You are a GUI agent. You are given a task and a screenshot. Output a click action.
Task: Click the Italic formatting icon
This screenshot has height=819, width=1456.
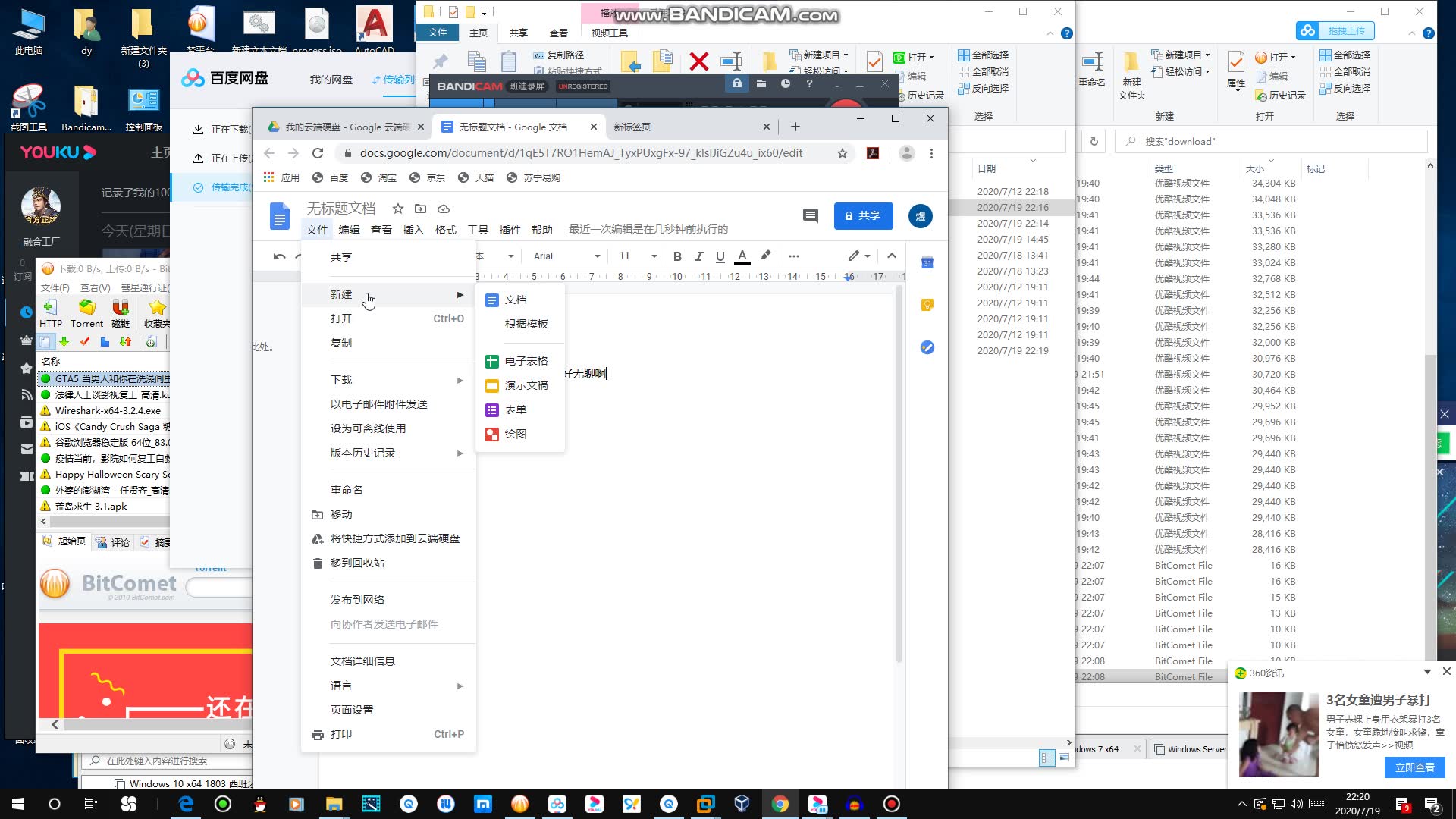[699, 256]
